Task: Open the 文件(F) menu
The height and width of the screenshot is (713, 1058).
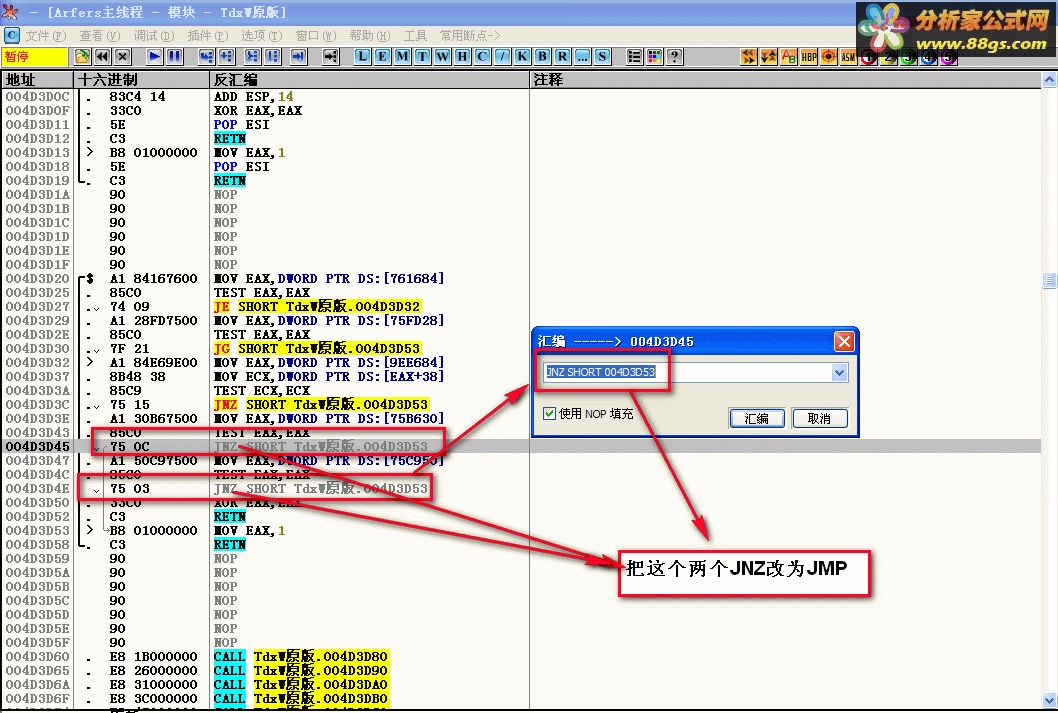Action: tap(46, 35)
